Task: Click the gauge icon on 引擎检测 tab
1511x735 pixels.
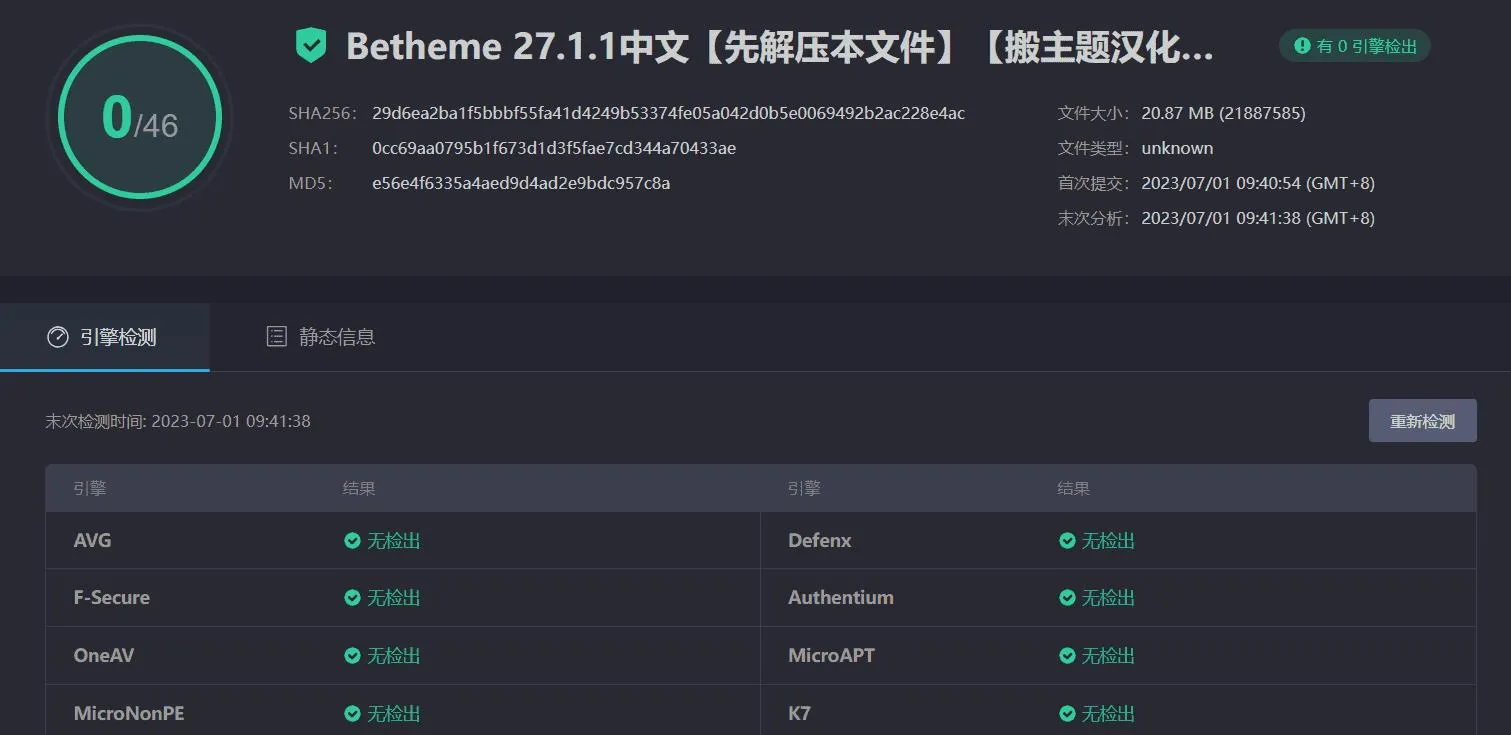Action: click(x=57, y=337)
